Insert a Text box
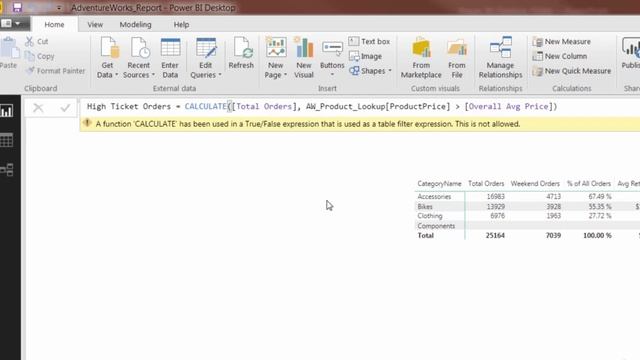This screenshot has width=640, height=360. [x=369, y=41]
